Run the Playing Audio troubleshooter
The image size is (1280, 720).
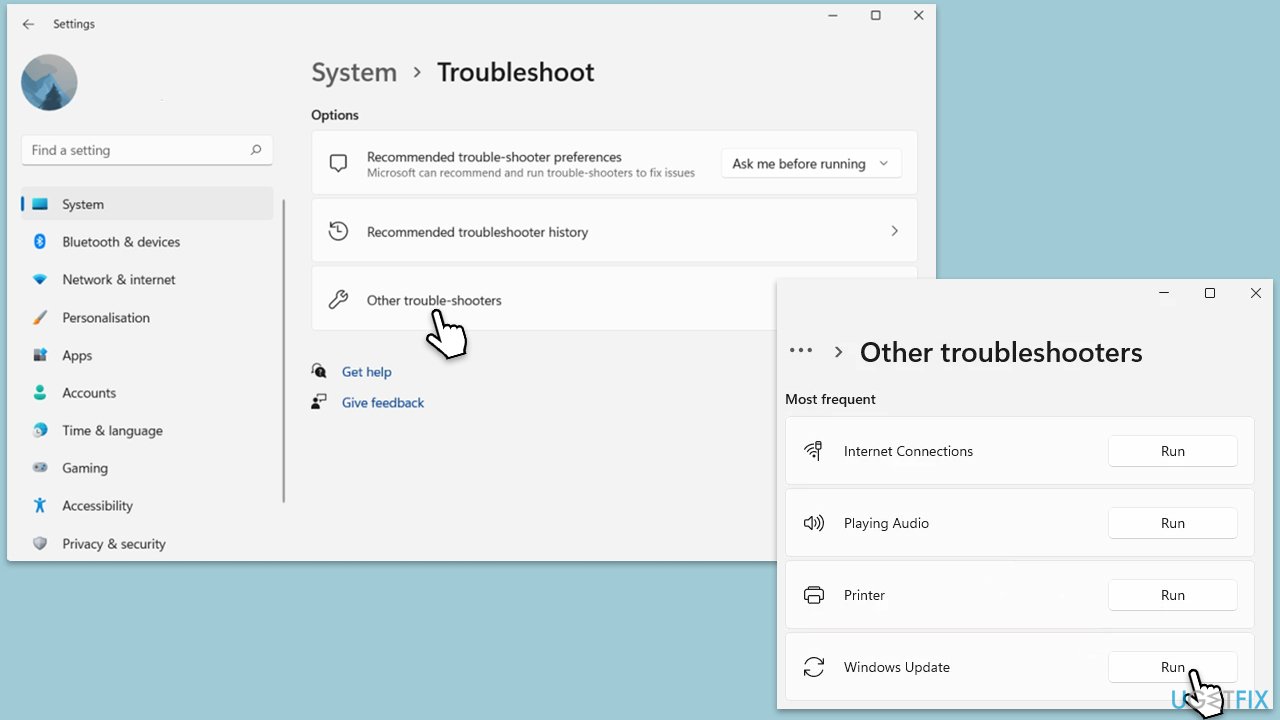[x=1172, y=523]
